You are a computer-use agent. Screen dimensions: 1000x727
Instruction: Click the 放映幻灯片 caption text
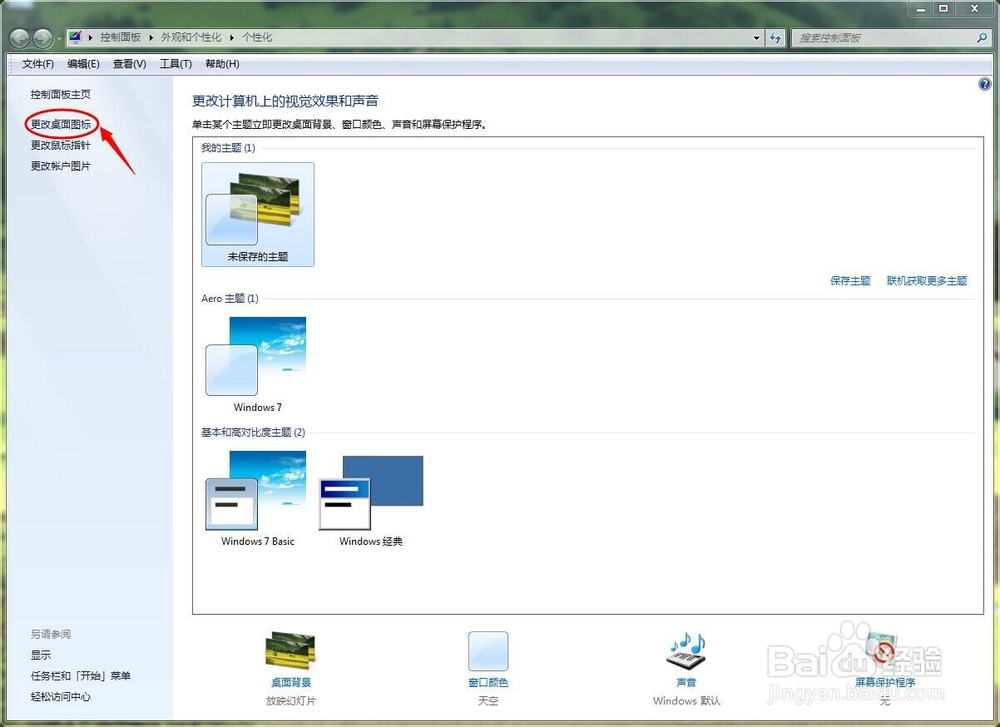click(x=291, y=701)
